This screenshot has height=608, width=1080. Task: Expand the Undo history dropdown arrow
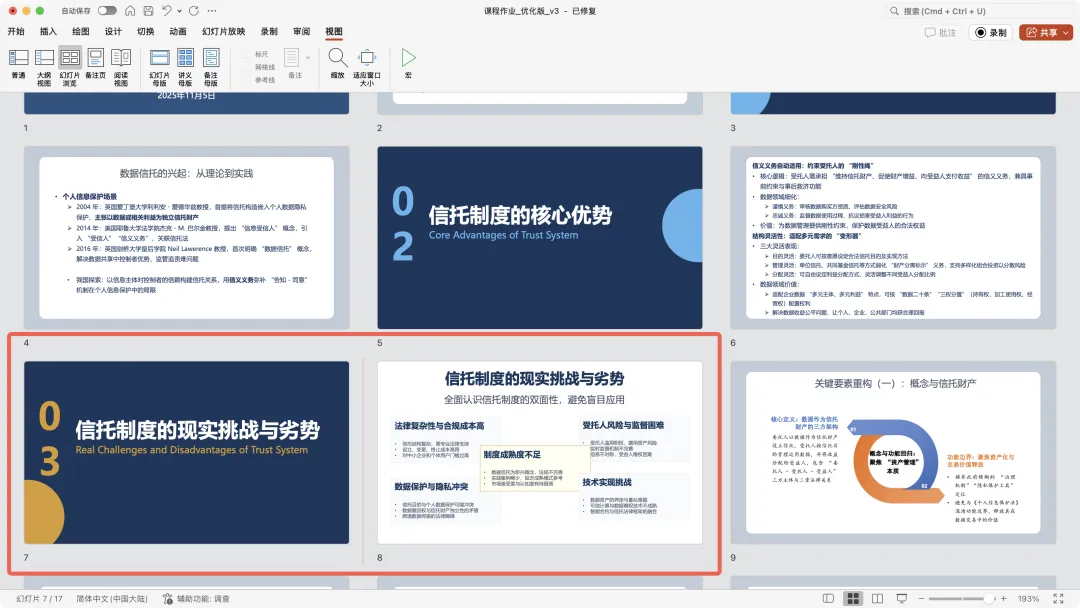[179, 11]
